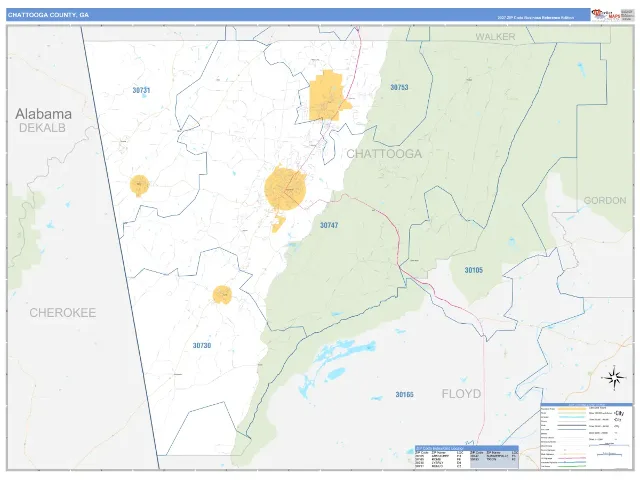The height and width of the screenshot is (480, 640).
Task: Click the 'FLOYD' county label
Action: coord(461,394)
